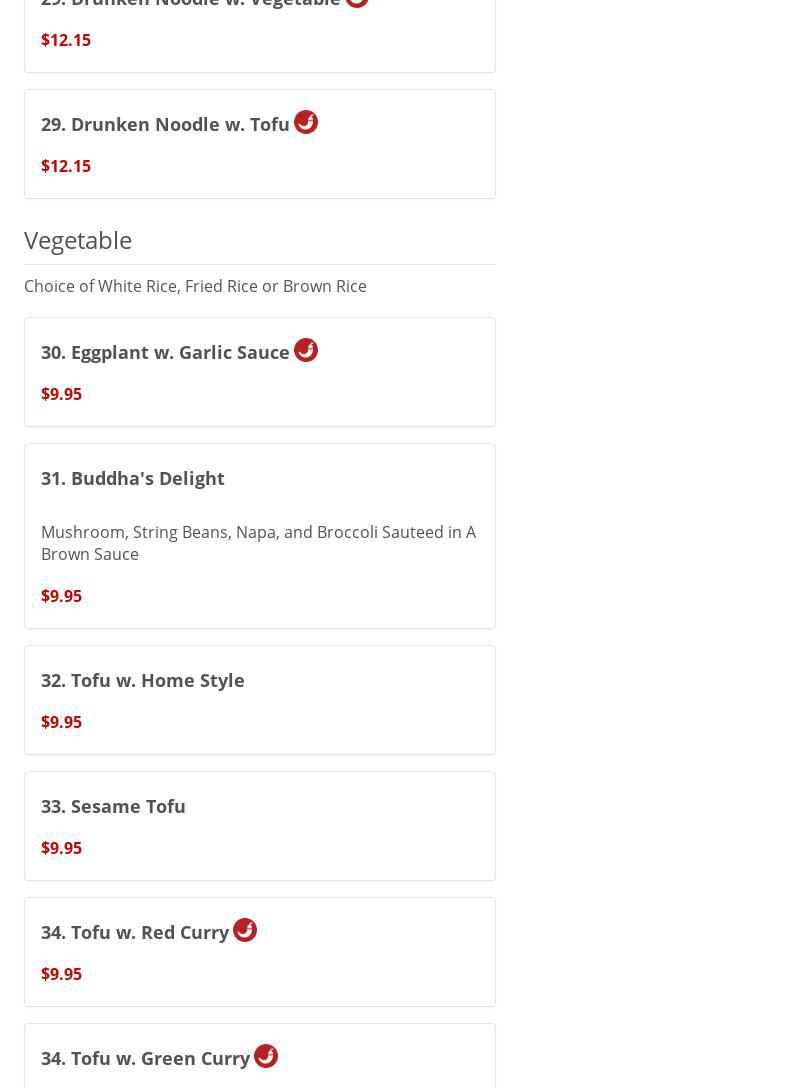Image resolution: width=785 pixels, height=1088 pixels.
Task: Click the Vegetable section heading
Action: pyautogui.click(x=78, y=240)
